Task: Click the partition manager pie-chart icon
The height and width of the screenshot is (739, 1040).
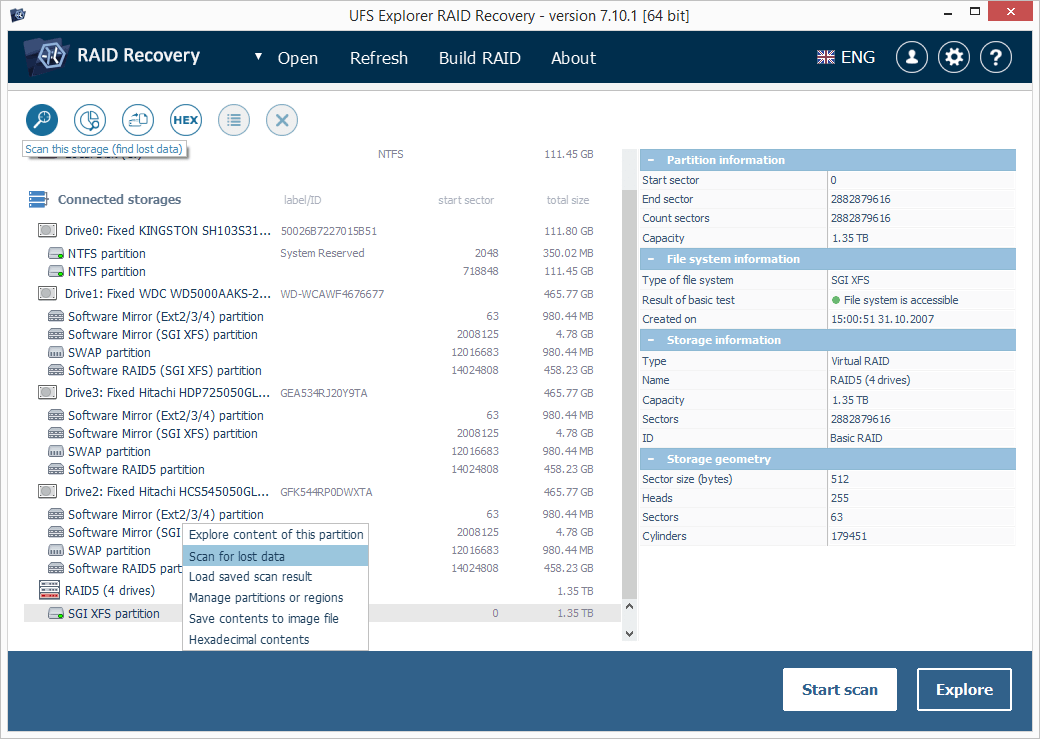Action: click(x=90, y=120)
